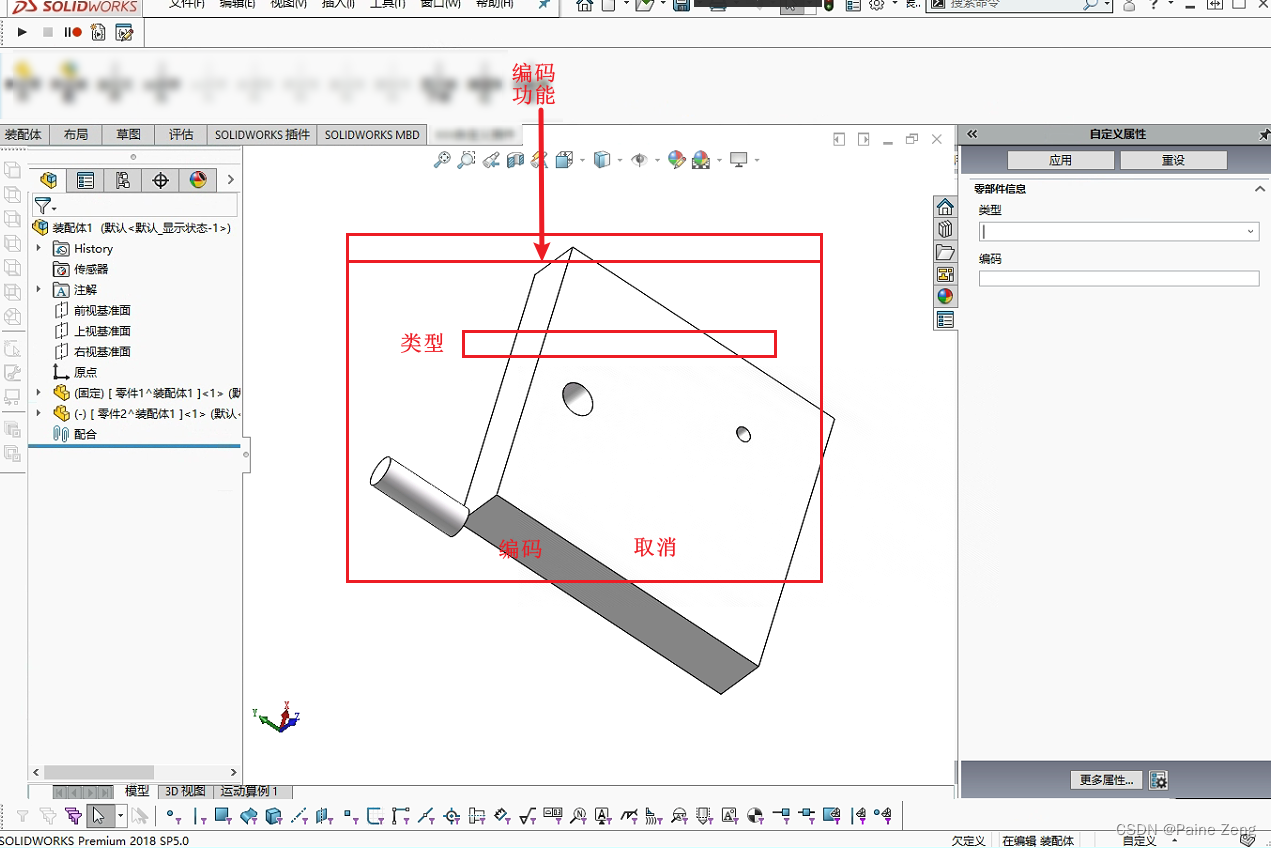Screen dimensions: 1271x848
Task: Open the select tool dropdown arrow
Action: tap(121, 816)
